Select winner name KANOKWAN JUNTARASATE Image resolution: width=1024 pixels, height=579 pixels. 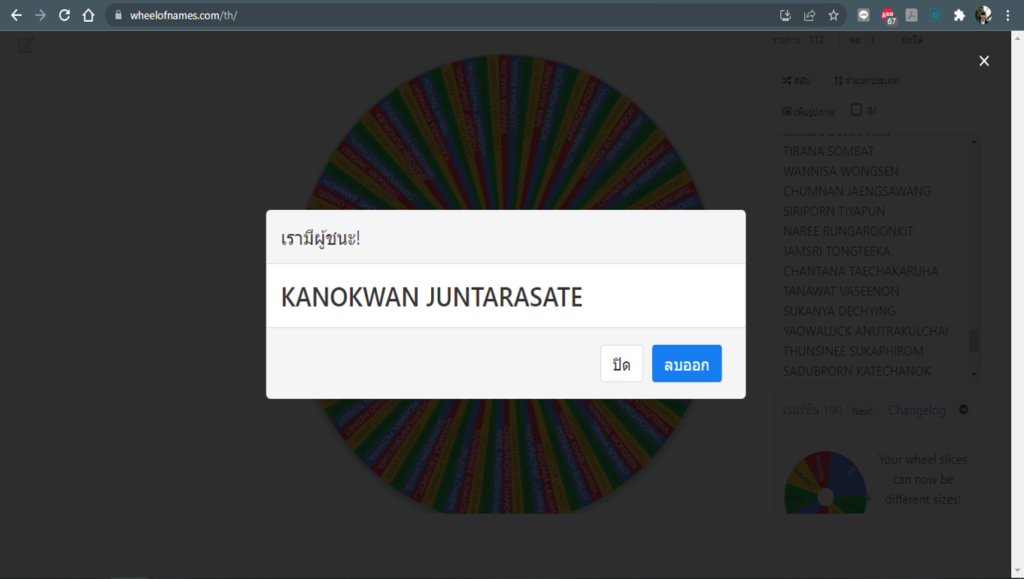(432, 297)
